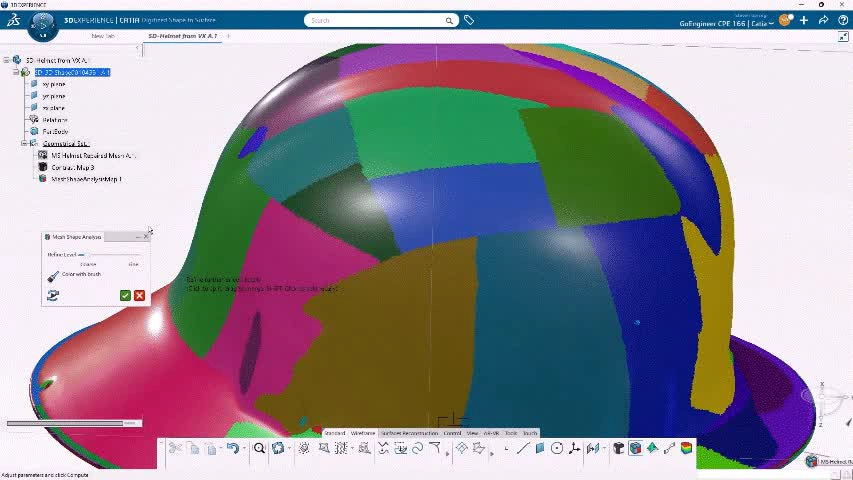The height and width of the screenshot is (480, 853).
Task: Collapse the SD-Helmet from VX root node
Action: (x=6, y=60)
